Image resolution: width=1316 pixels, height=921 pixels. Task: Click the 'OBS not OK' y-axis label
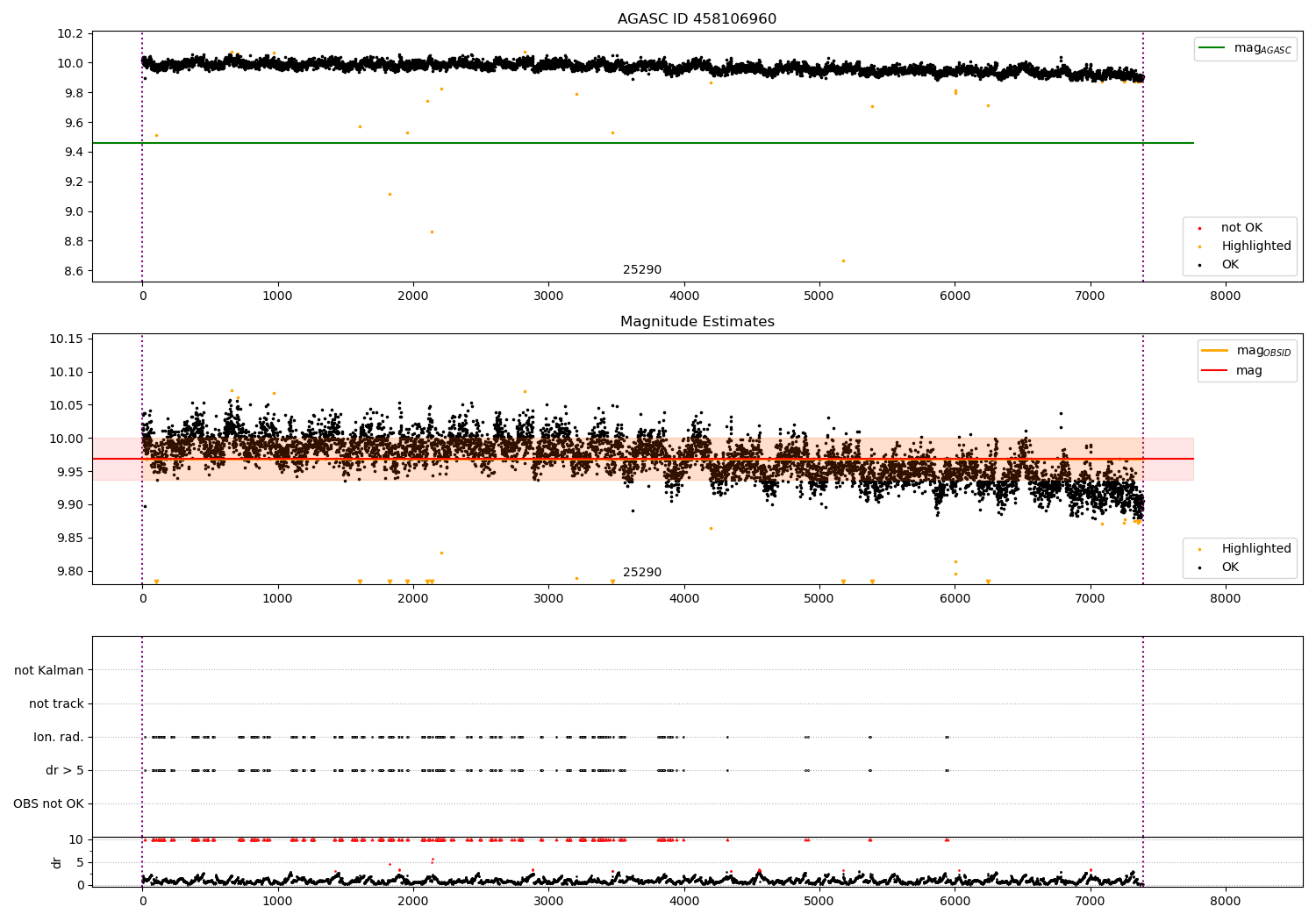point(48,804)
